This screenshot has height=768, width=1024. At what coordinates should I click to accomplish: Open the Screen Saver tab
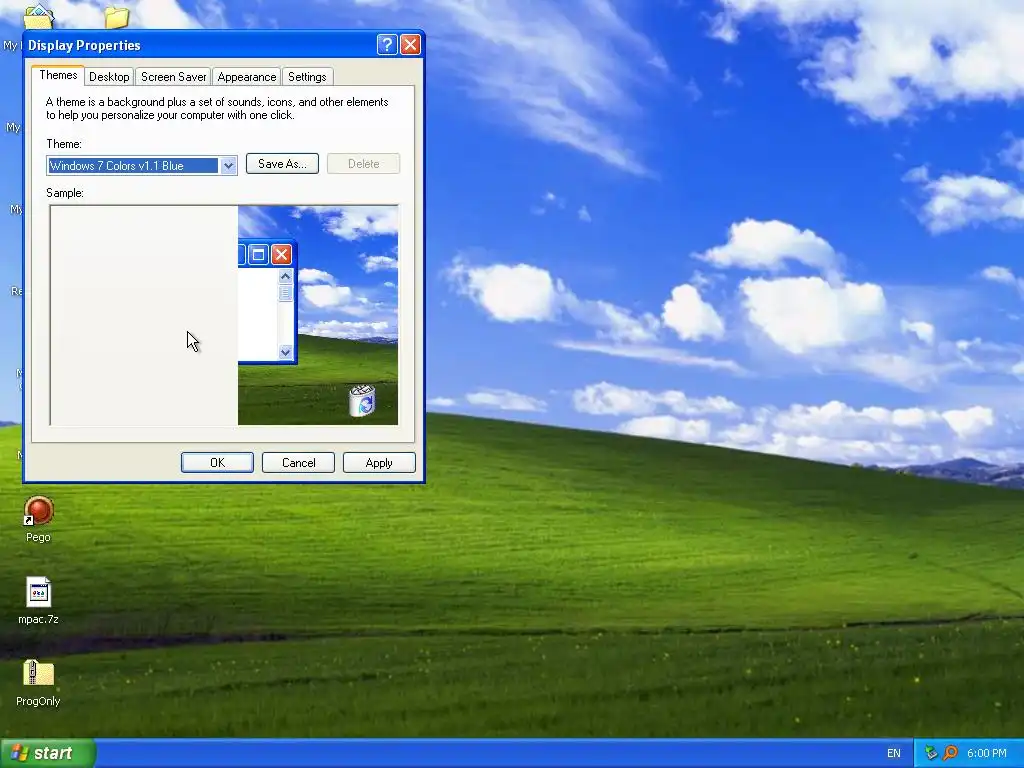pos(174,77)
